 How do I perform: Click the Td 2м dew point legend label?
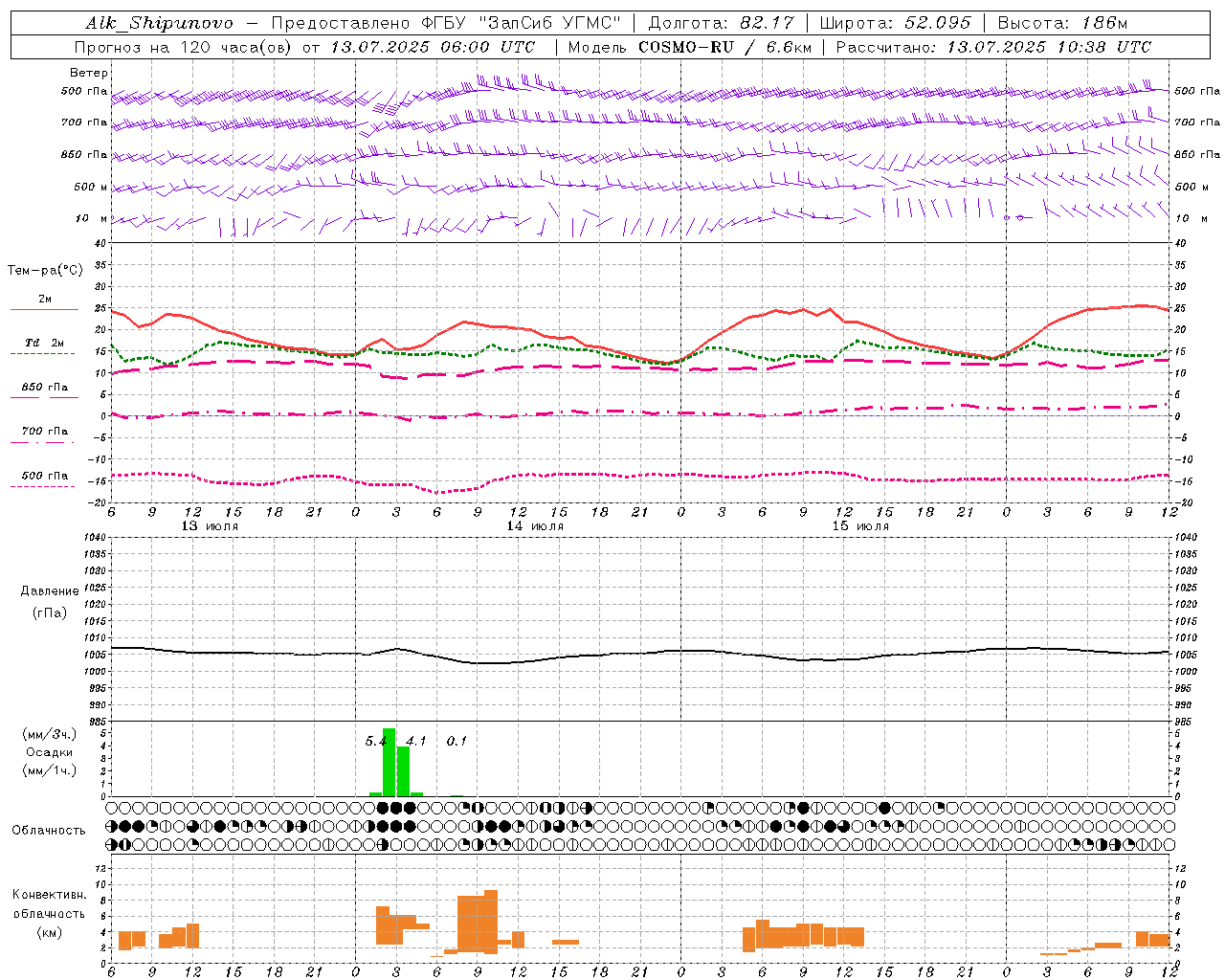coord(44,343)
